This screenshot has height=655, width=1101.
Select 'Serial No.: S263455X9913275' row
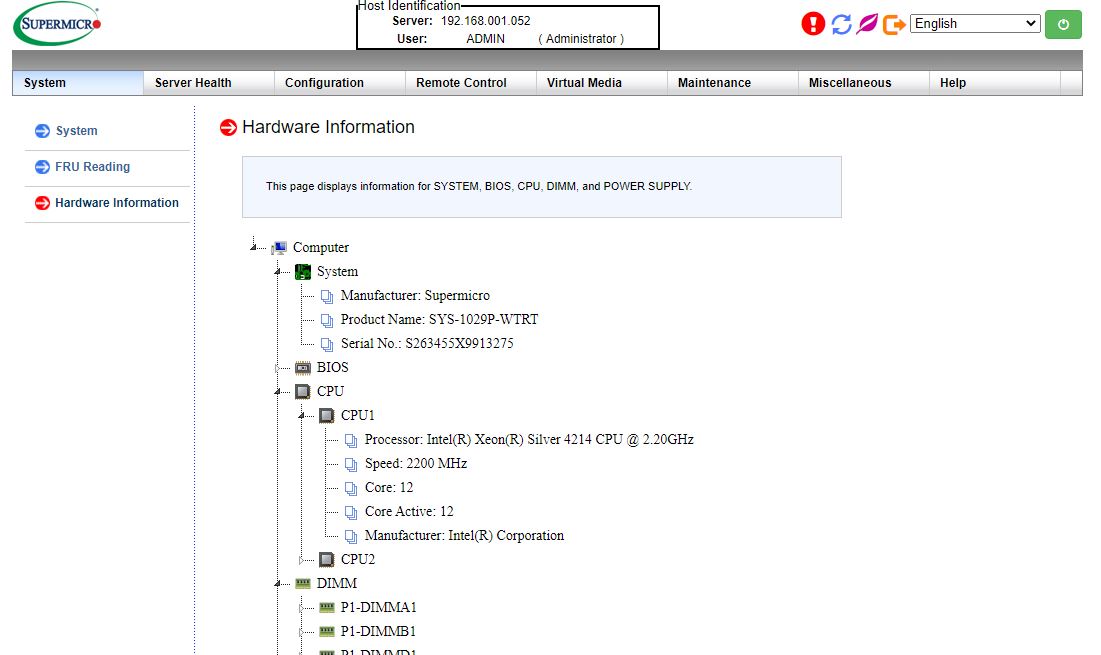point(427,343)
